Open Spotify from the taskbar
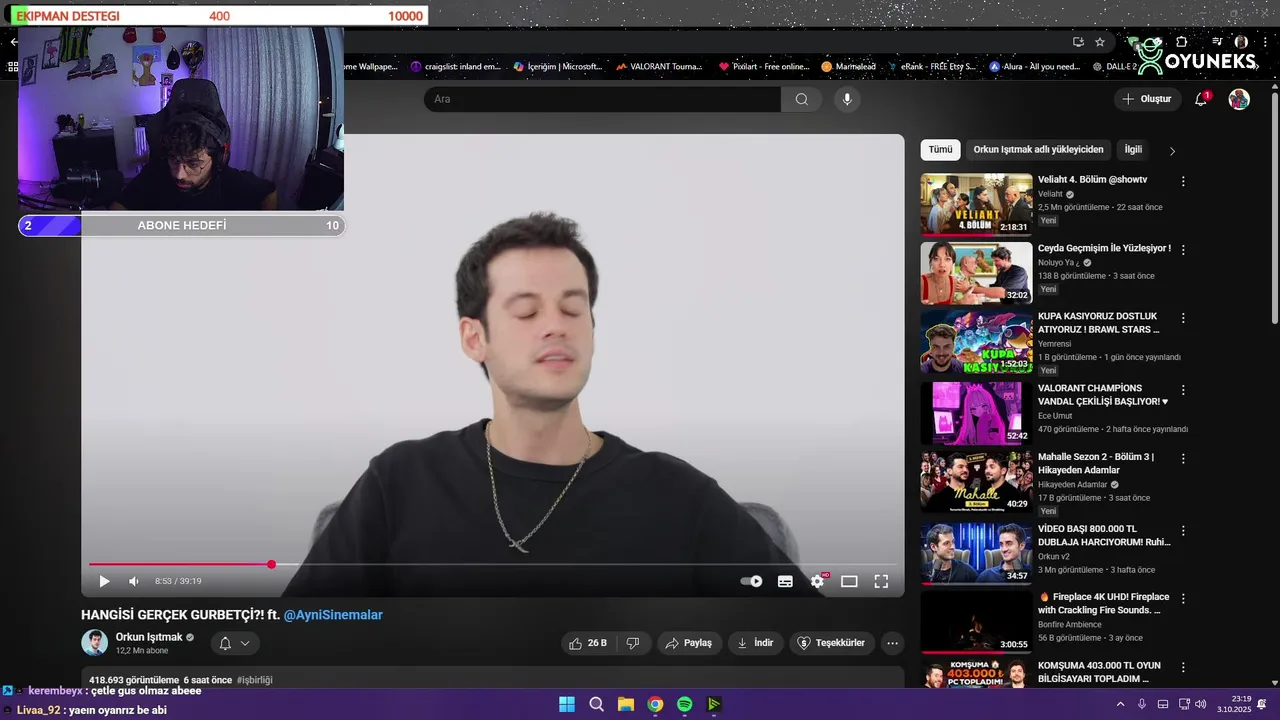Screen dimensions: 1280x720 point(684,704)
